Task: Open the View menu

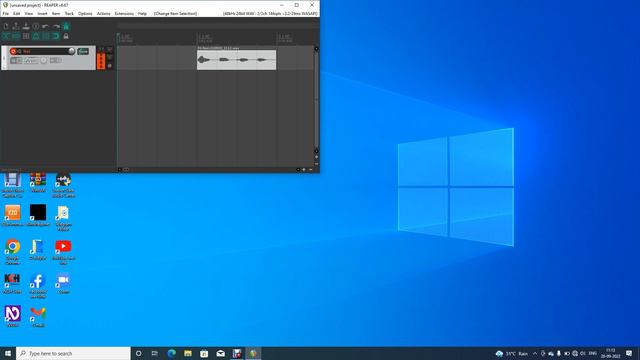Action: pos(29,13)
